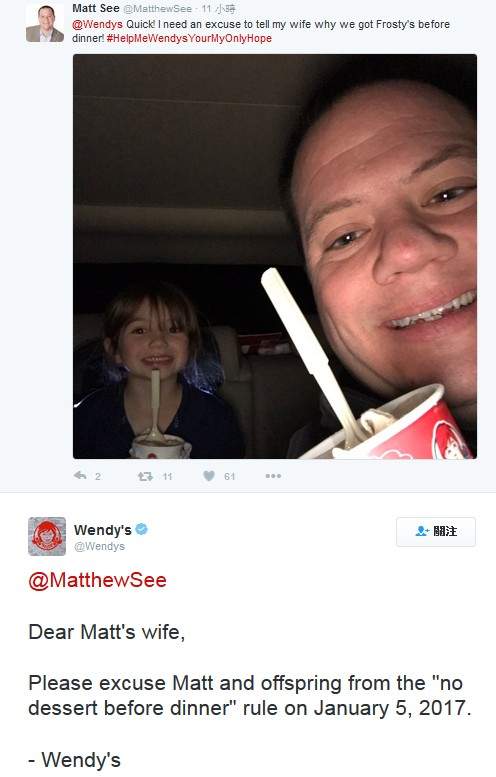Open the three-dot more options menu
This screenshot has height=777, width=496.
coord(273,476)
